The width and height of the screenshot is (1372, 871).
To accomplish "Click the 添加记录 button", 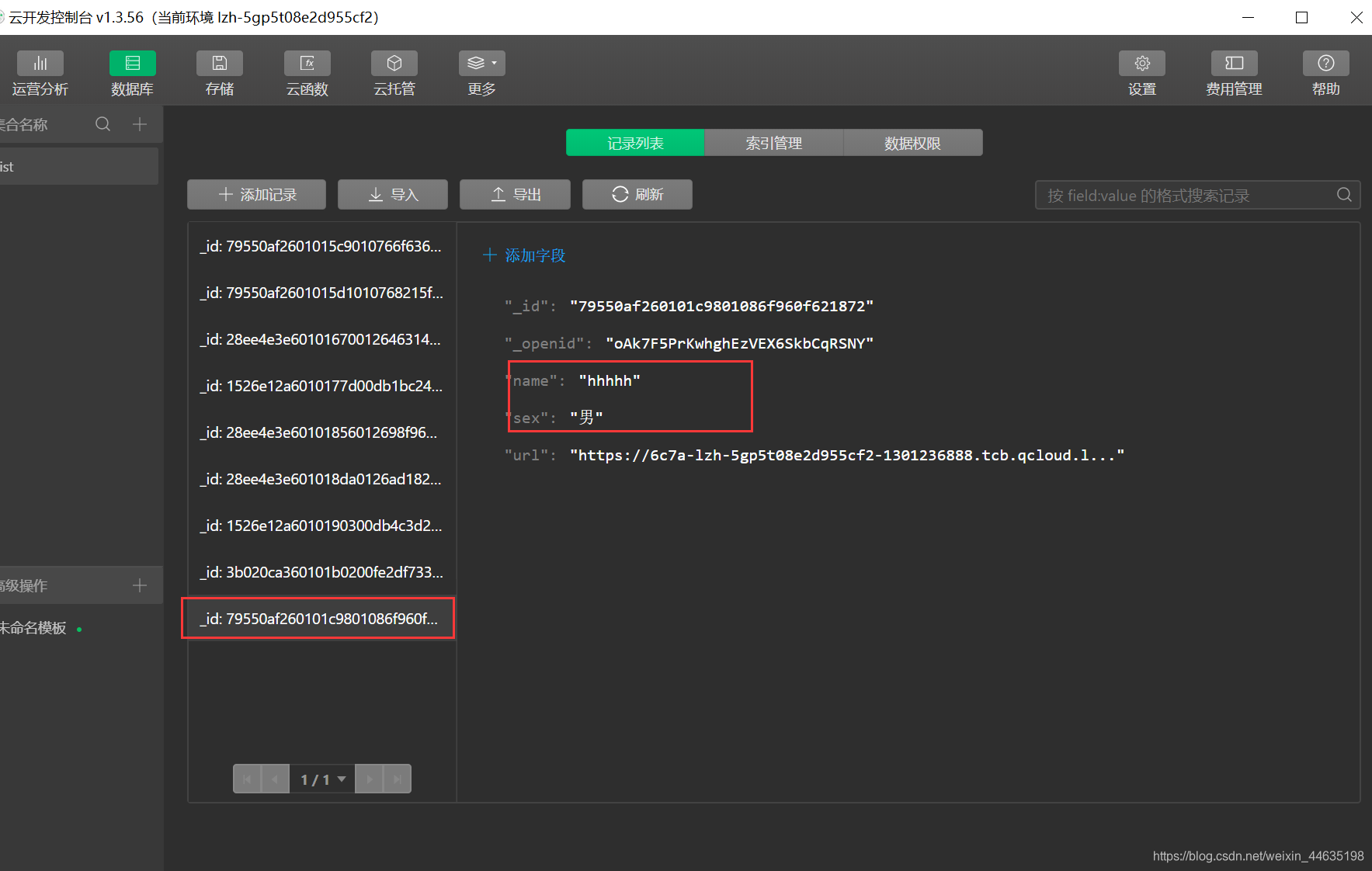I will pyautogui.click(x=256, y=194).
